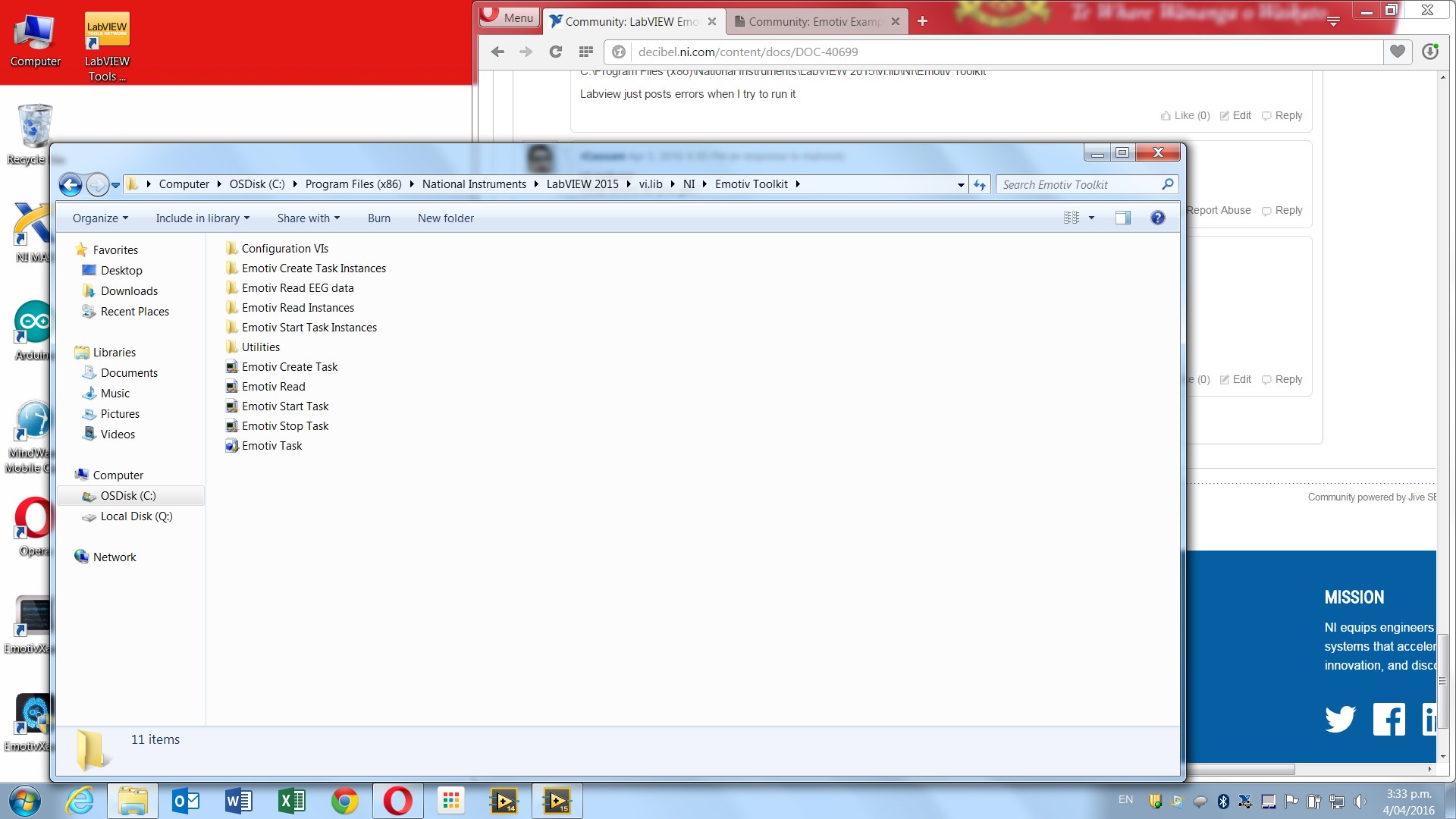This screenshot has height=819, width=1456.
Task: Click the Reply link on the first comment
Action: coord(1282,115)
